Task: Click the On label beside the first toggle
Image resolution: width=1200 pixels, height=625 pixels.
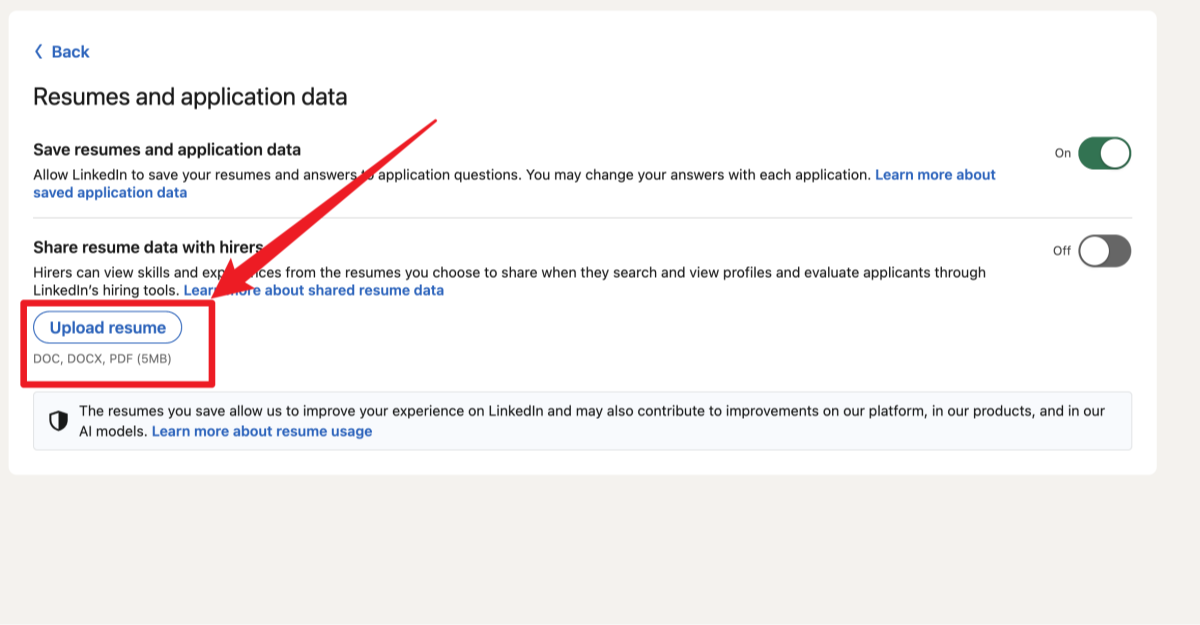Action: pos(1063,153)
